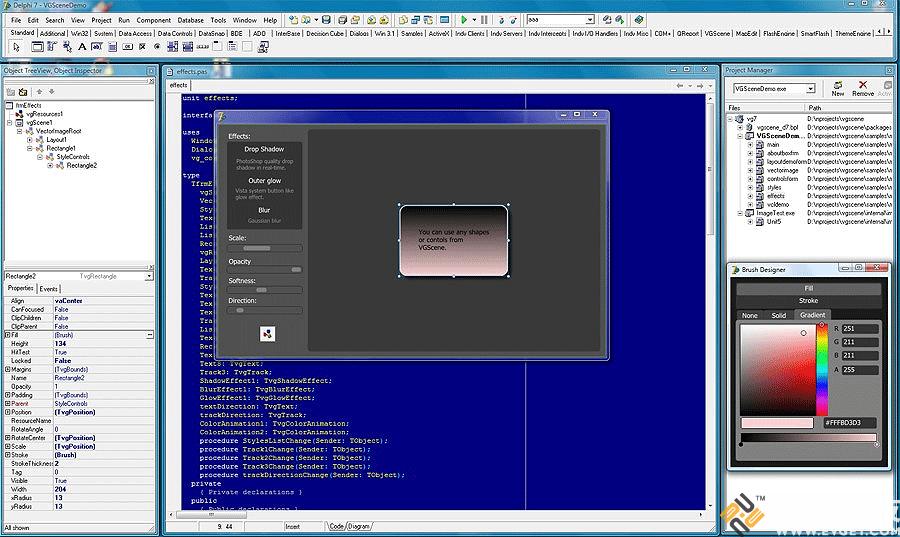Click the gradient bar in Brush Designer
900x537 pixels.
pyautogui.click(x=808, y=438)
